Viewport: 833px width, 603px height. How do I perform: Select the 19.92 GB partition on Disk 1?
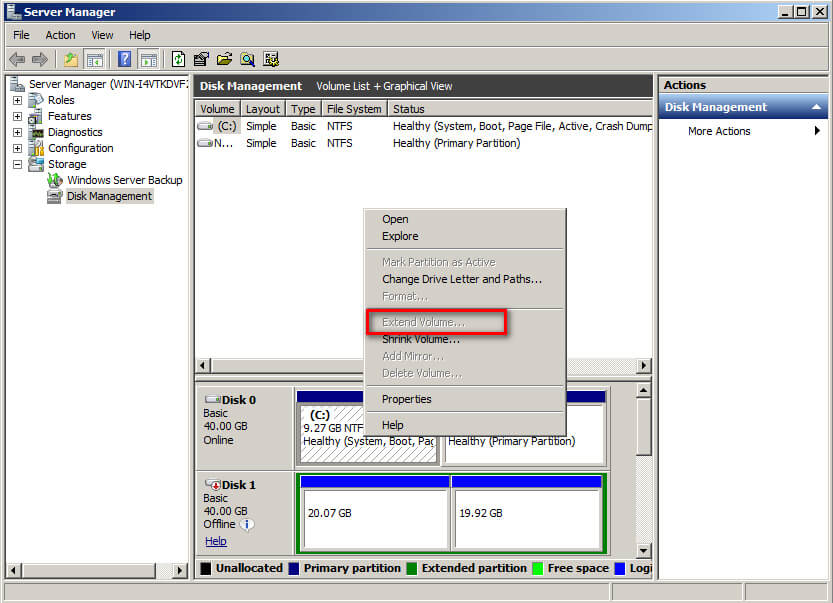click(526, 513)
